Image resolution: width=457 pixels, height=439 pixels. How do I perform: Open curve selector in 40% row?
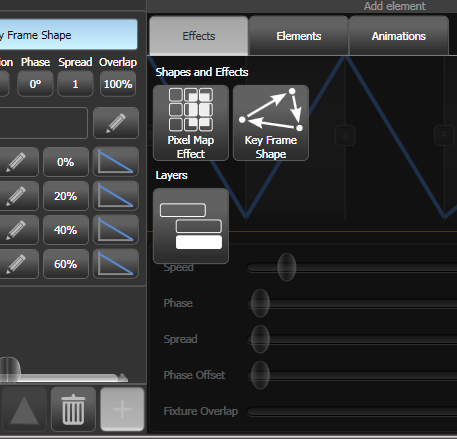116,230
